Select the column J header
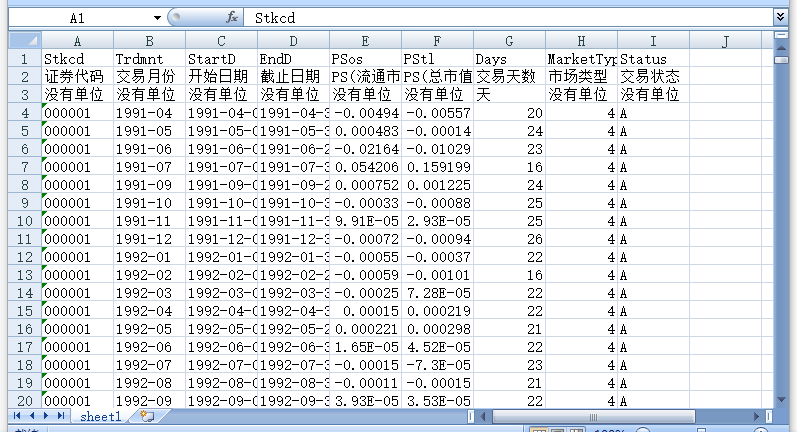 [x=725, y=41]
